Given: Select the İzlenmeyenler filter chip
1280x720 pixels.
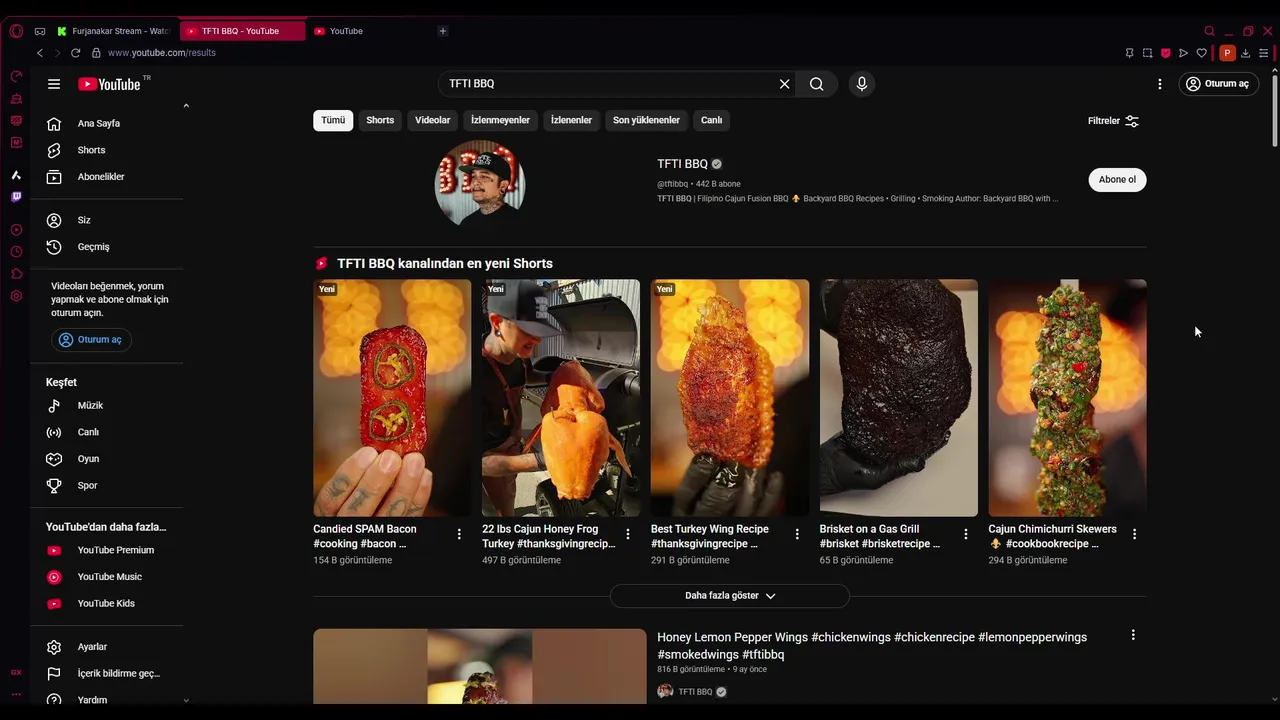Looking at the screenshot, I should (501, 120).
